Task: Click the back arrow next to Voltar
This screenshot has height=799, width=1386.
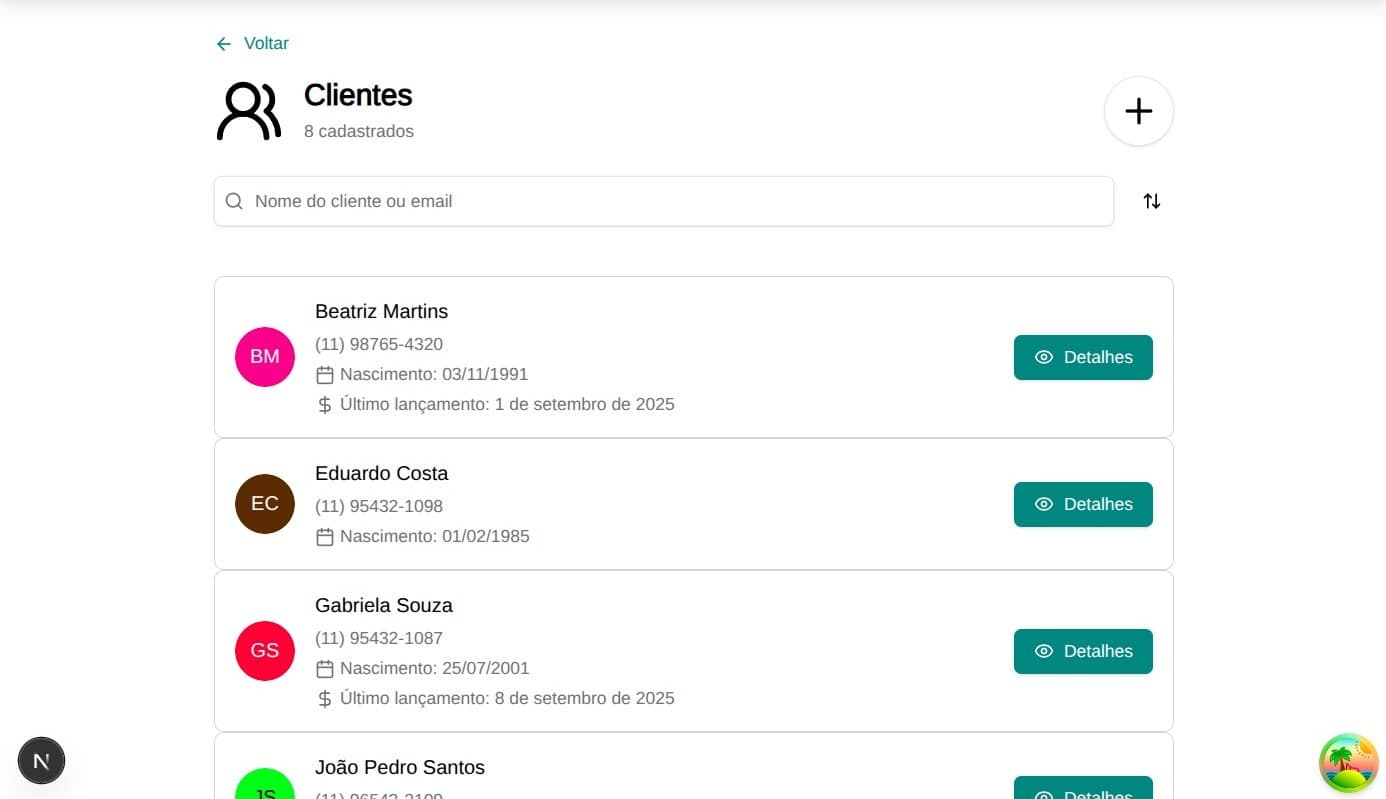Action: click(224, 44)
